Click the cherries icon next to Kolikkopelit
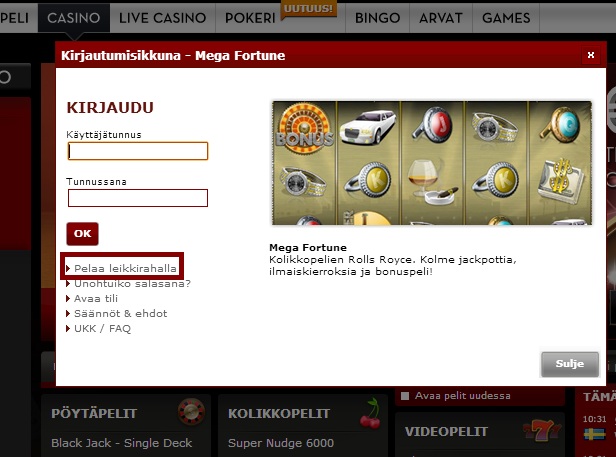Screen dimensions: 616x457 [x=370, y=413]
